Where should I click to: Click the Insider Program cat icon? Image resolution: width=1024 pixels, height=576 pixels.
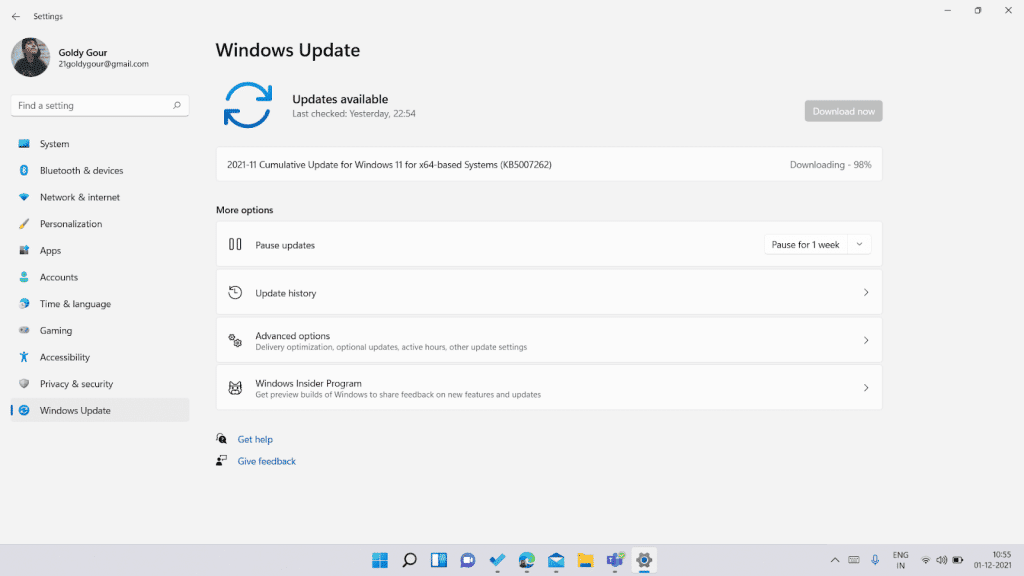(235, 388)
